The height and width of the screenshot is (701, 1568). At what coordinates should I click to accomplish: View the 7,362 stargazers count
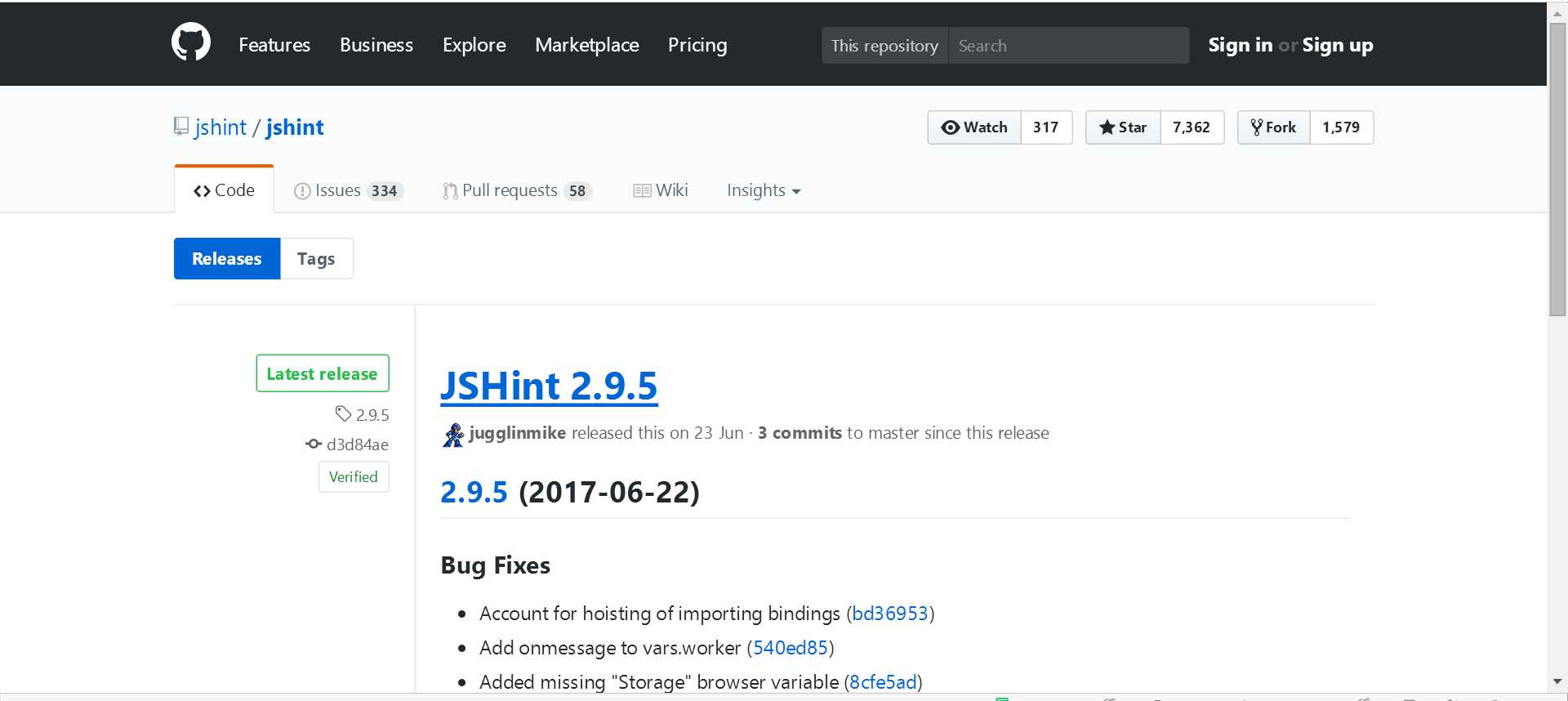click(x=1192, y=127)
